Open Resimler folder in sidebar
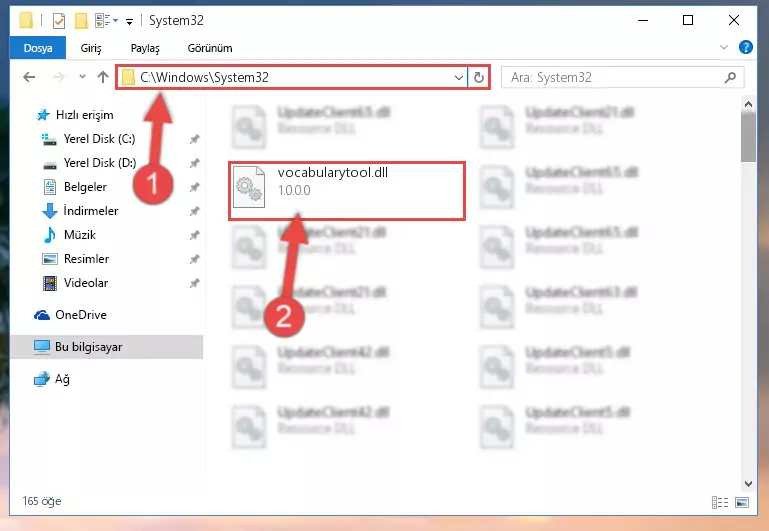Viewport: 769px width, 531px height. pyautogui.click(x=86, y=259)
